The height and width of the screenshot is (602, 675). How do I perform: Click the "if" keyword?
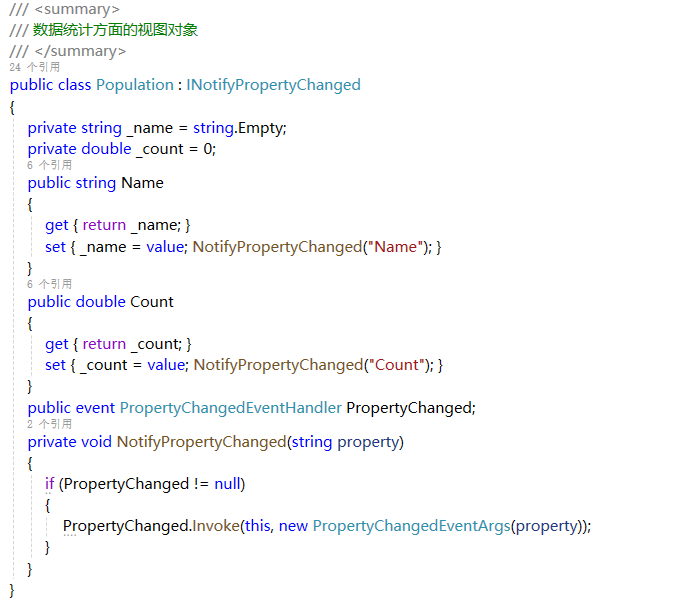pyautogui.click(x=50, y=484)
